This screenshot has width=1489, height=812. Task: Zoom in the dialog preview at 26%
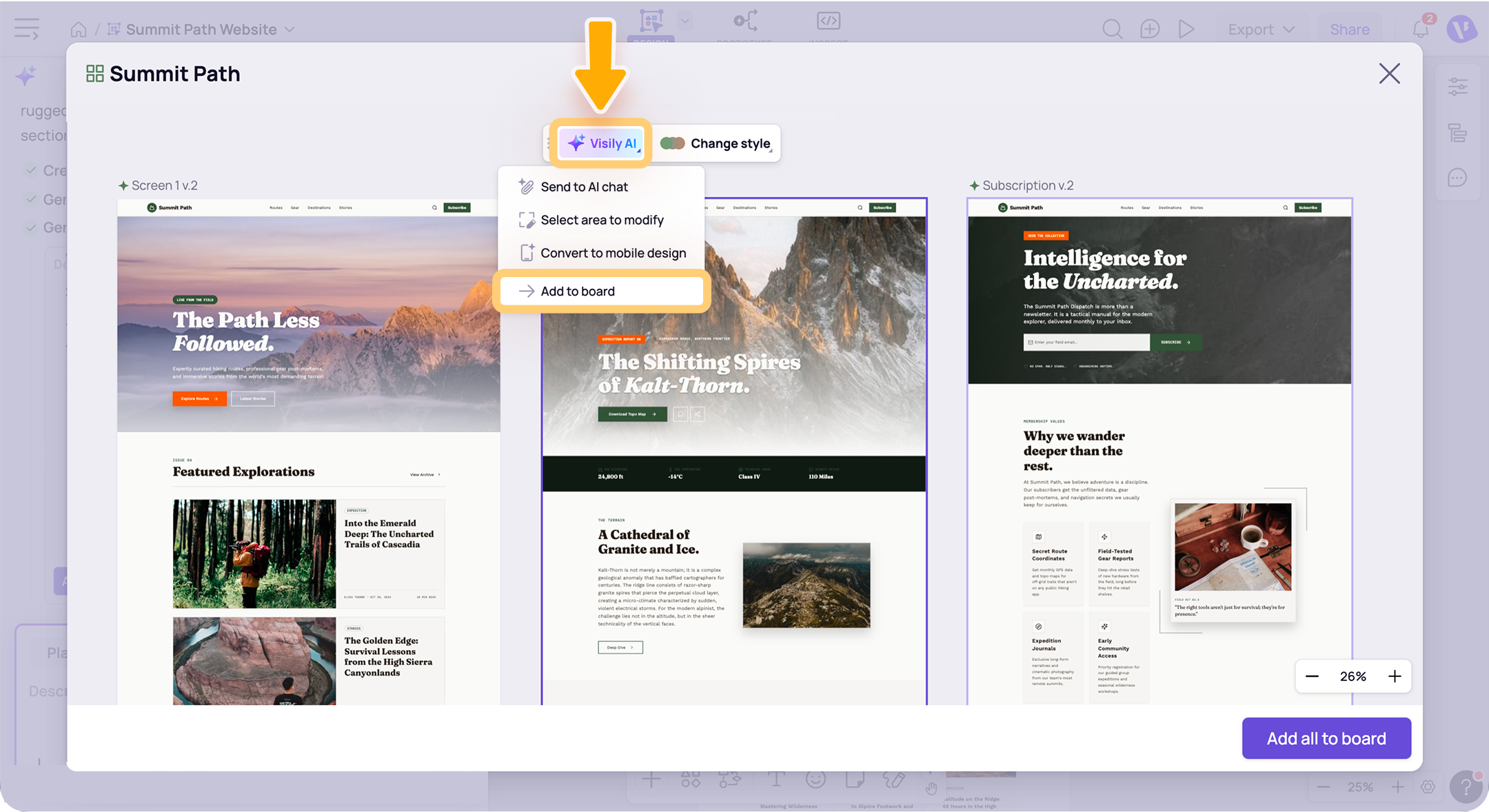1395,676
